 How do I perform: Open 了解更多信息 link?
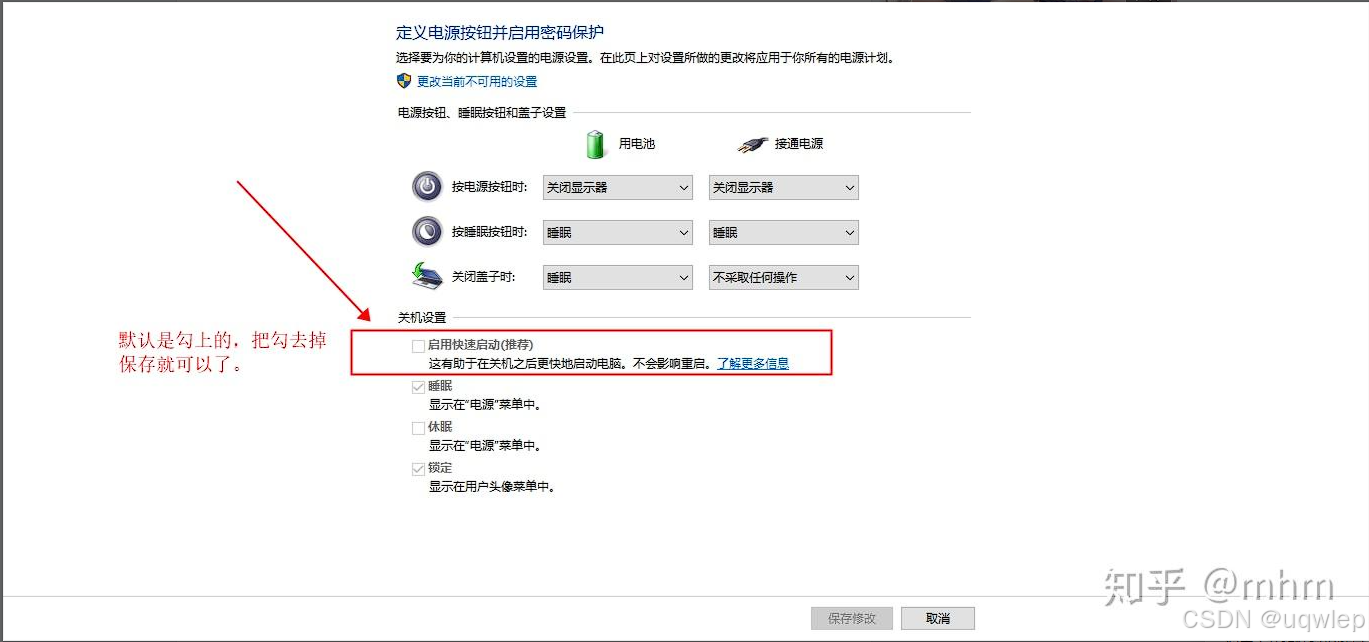(x=753, y=363)
